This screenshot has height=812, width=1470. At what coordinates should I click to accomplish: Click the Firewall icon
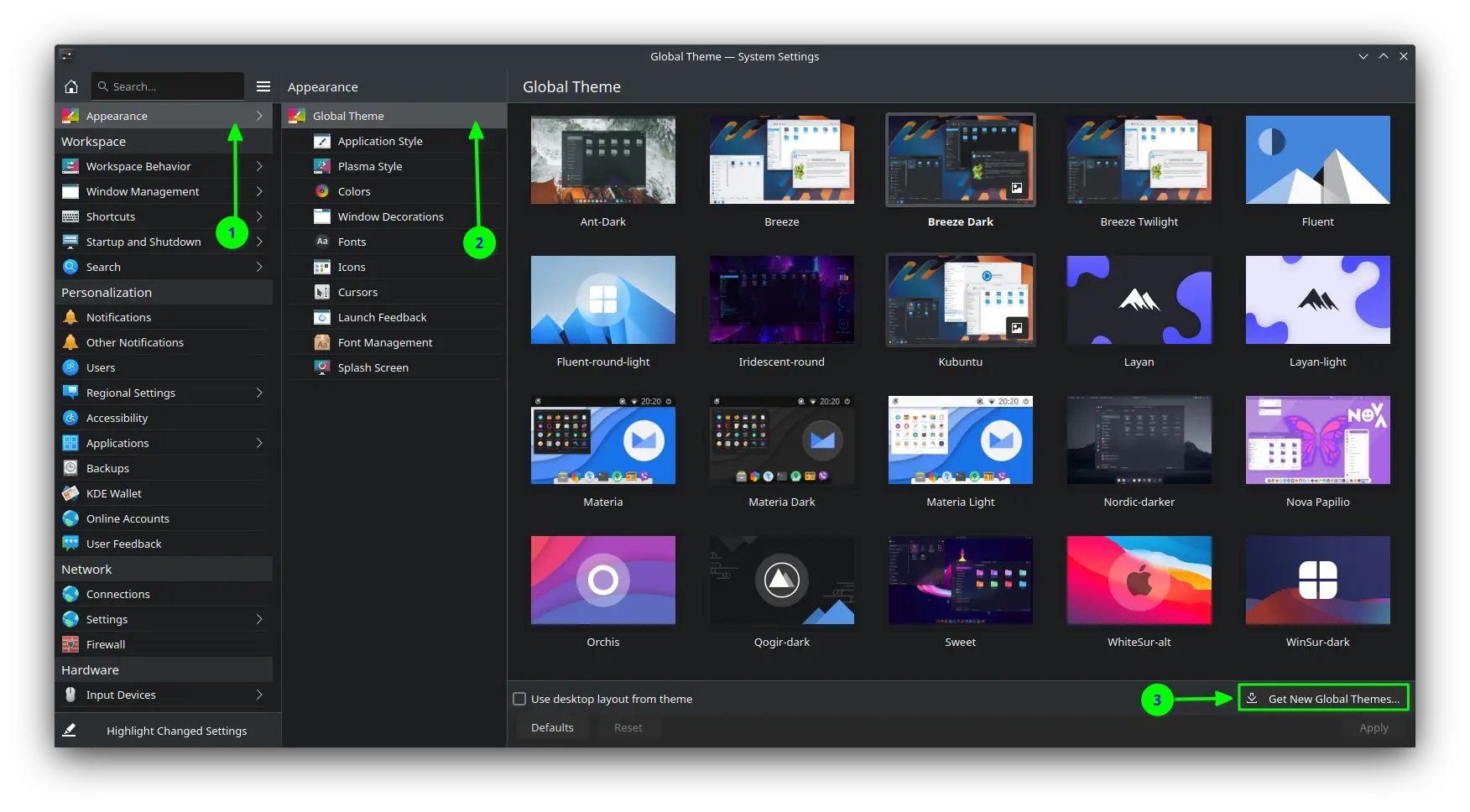pyautogui.click(x=70, y=644)
